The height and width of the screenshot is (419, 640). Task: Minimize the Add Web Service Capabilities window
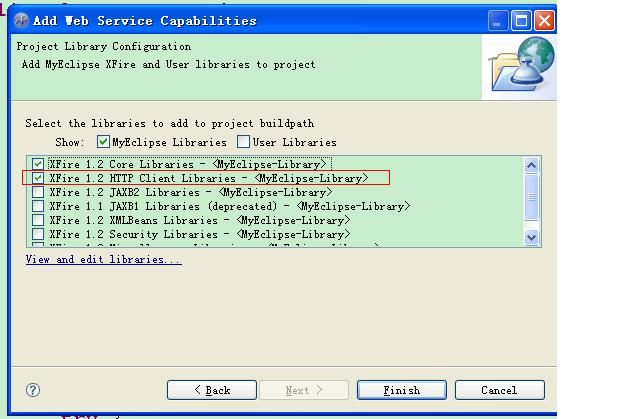coord(498,20)
